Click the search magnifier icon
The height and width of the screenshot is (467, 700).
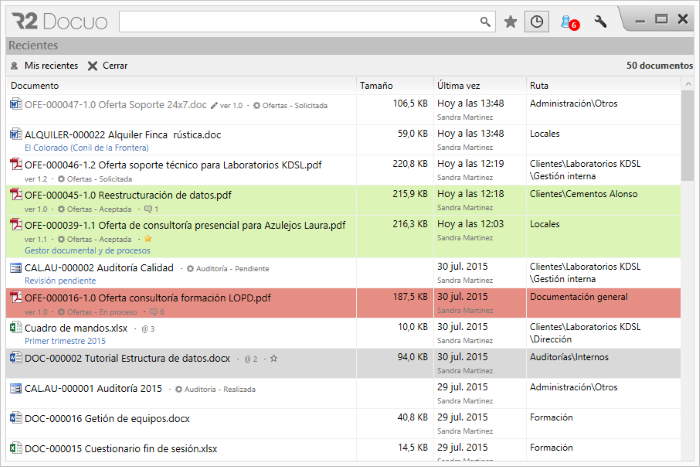485,22
